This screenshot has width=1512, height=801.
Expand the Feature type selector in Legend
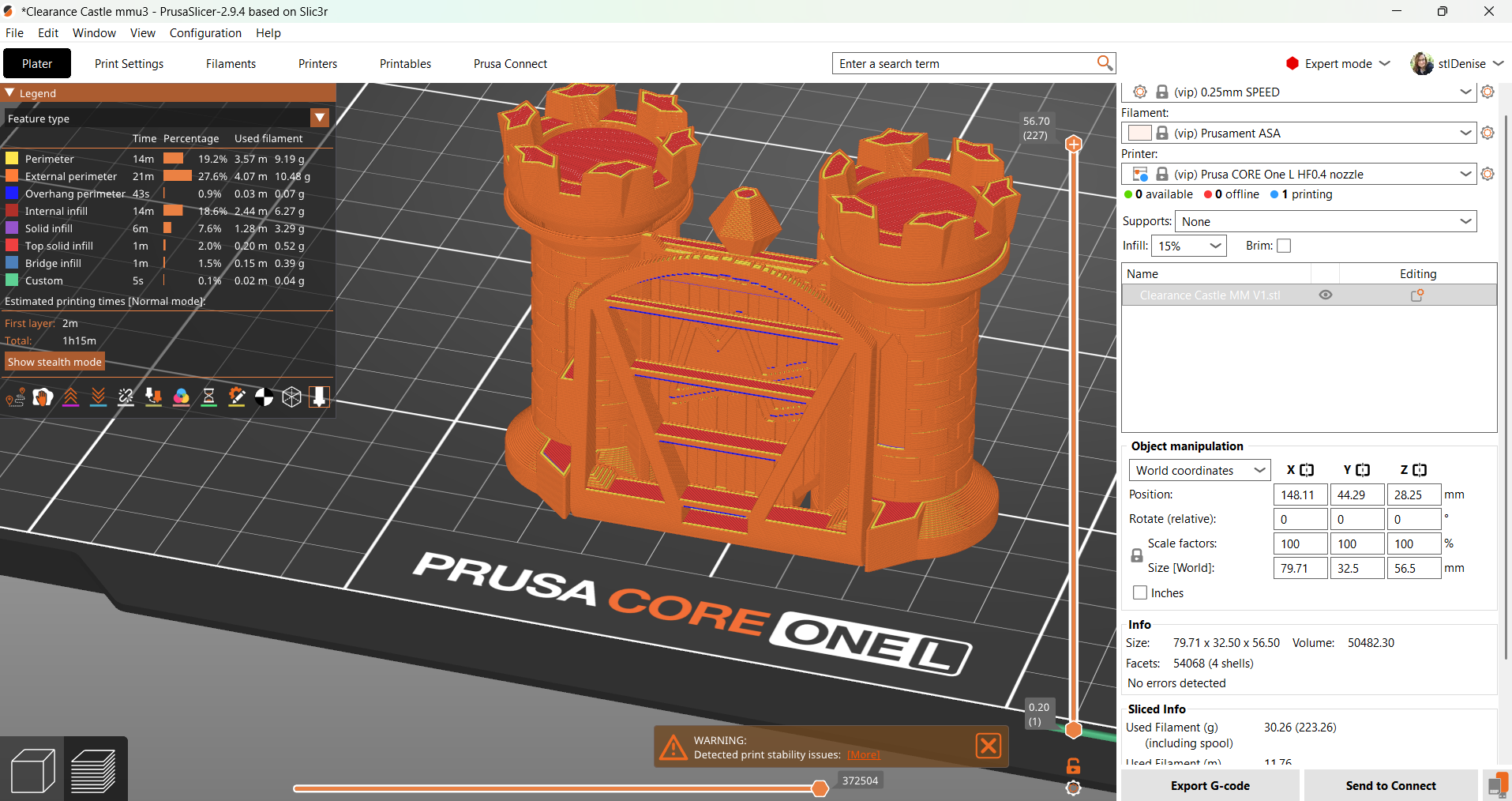pyautogui.click(x=320, y=118)
